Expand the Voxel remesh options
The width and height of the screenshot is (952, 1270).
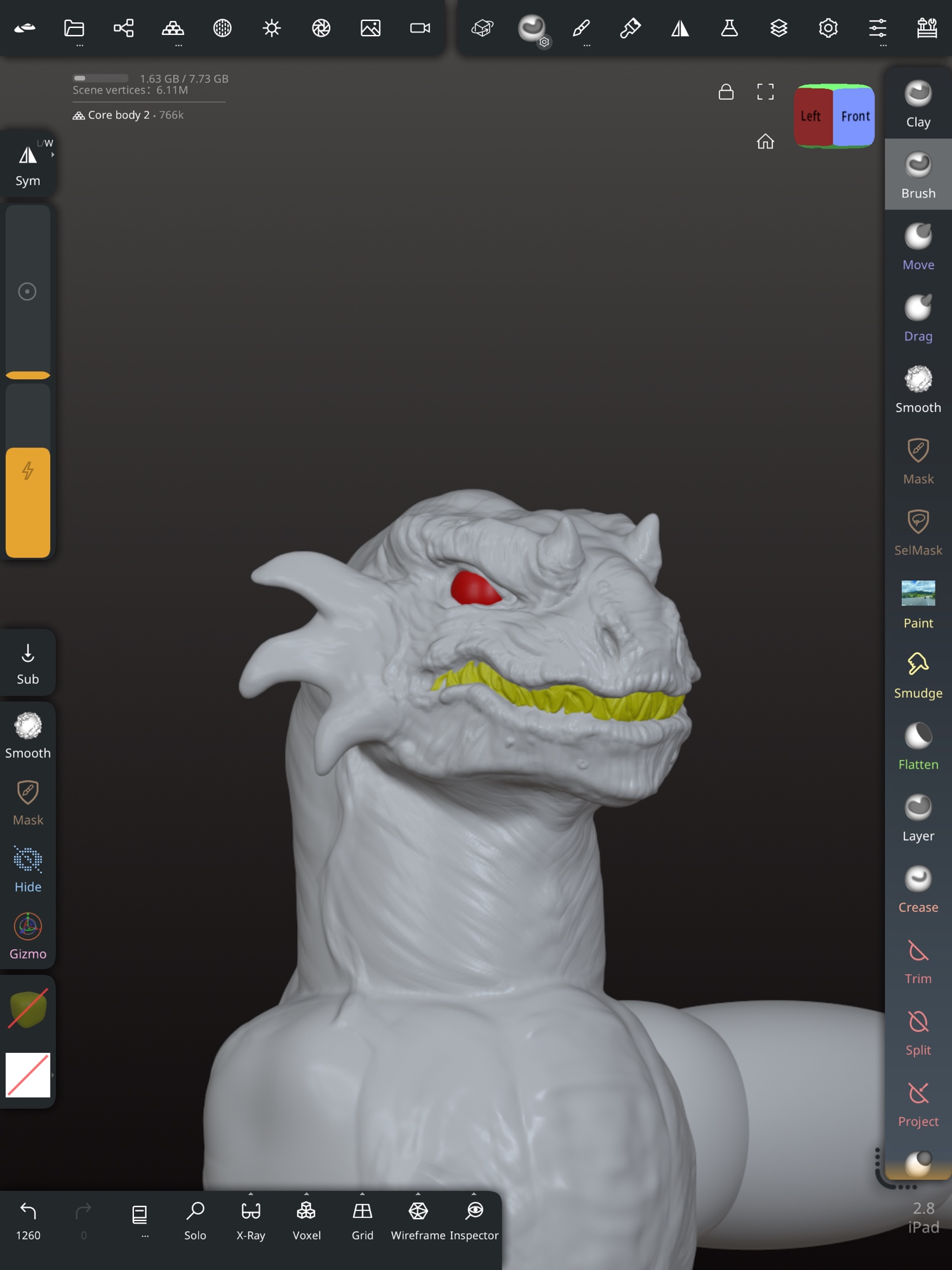pyautogui.click(x=307, y=1194)
